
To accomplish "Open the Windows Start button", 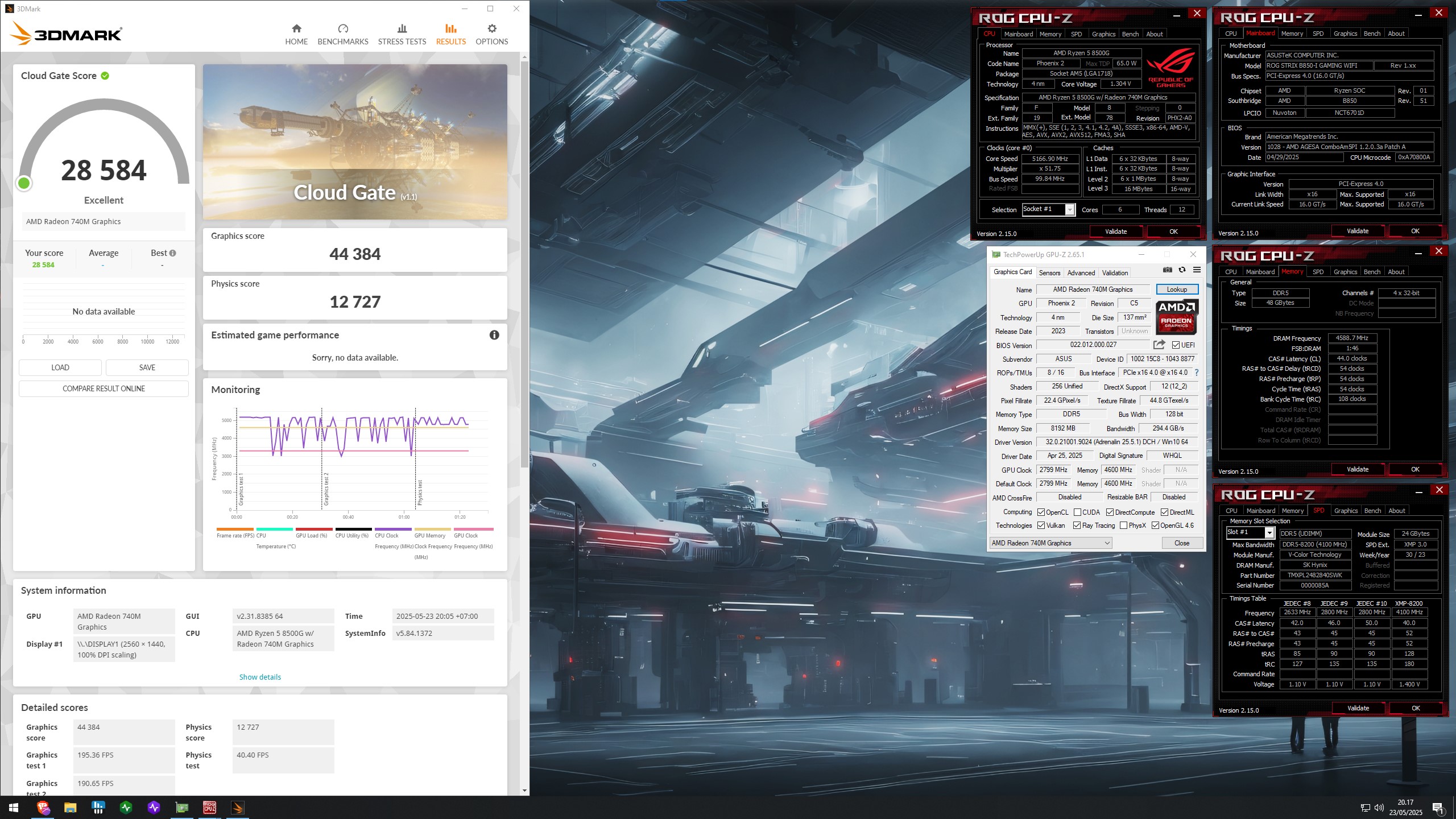I will point(14,808).
